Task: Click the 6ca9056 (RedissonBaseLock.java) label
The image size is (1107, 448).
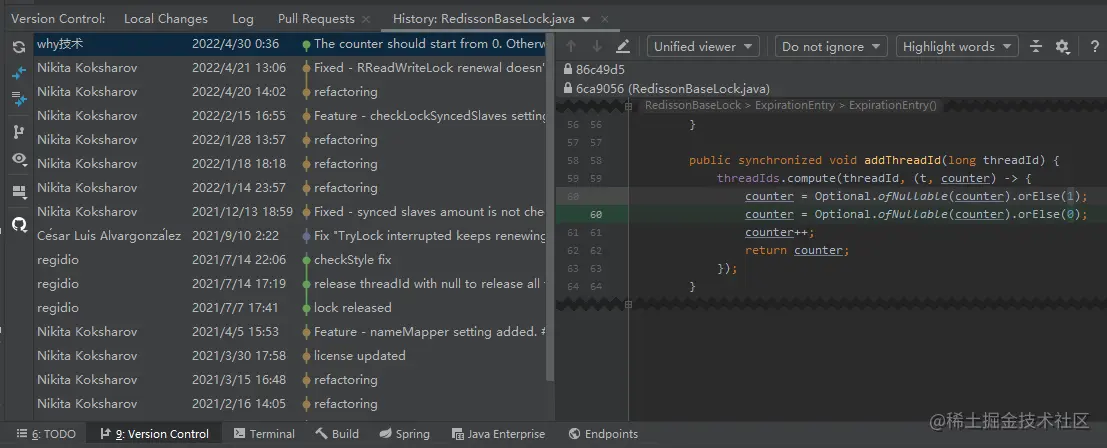Action: coord(673,89)
